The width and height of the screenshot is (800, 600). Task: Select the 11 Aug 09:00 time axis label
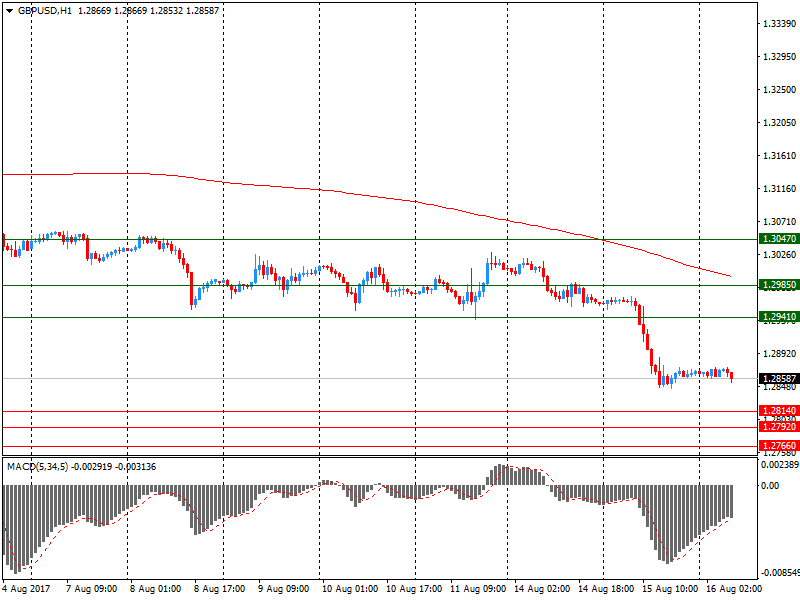click(x=478, y=589)
